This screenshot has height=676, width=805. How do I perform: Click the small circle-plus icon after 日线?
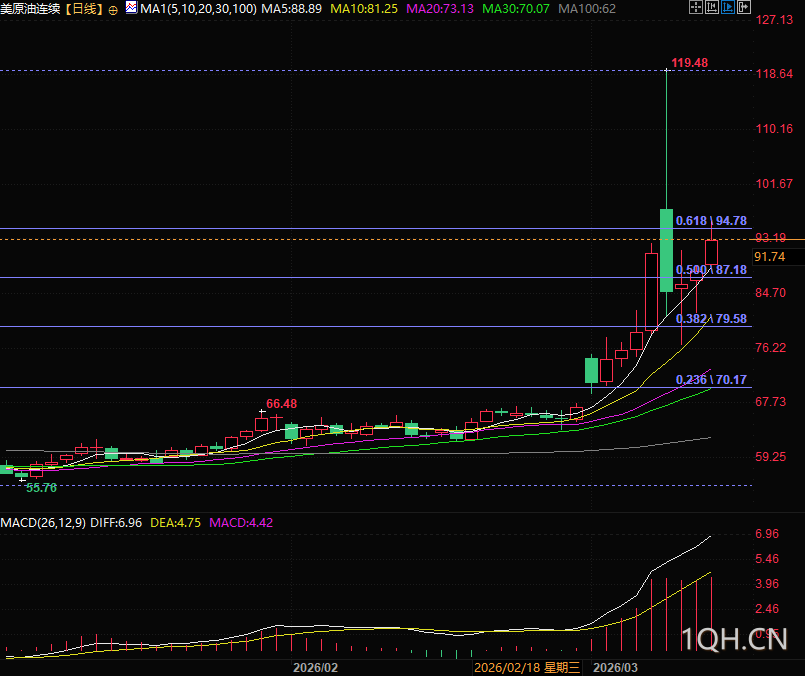[113, 10]
